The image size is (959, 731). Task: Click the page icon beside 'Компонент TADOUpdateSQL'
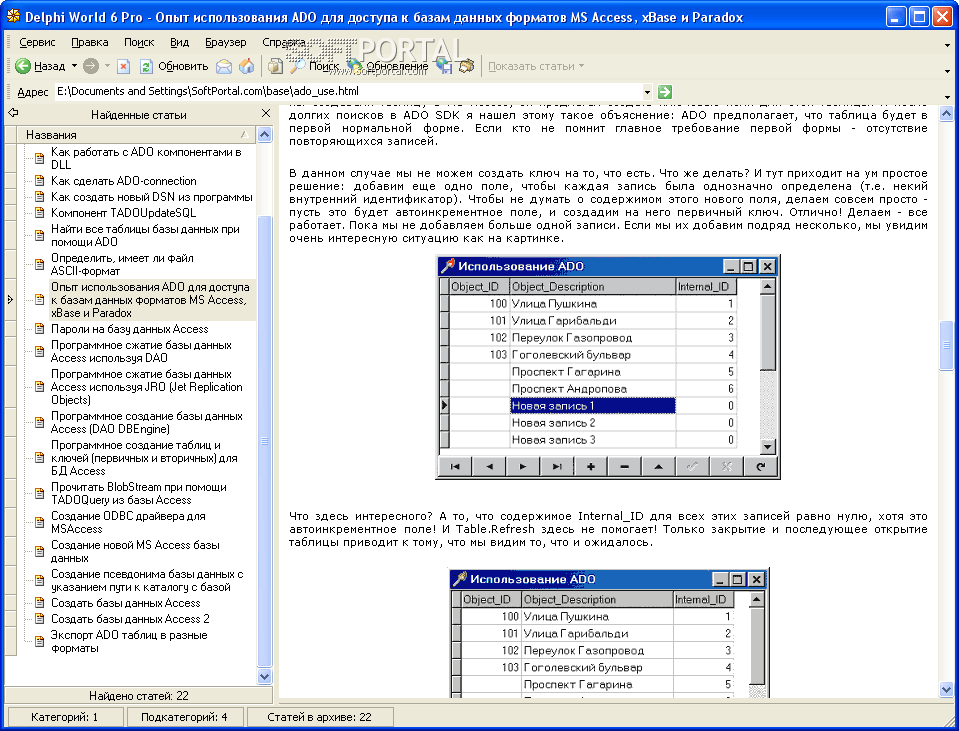40,213
